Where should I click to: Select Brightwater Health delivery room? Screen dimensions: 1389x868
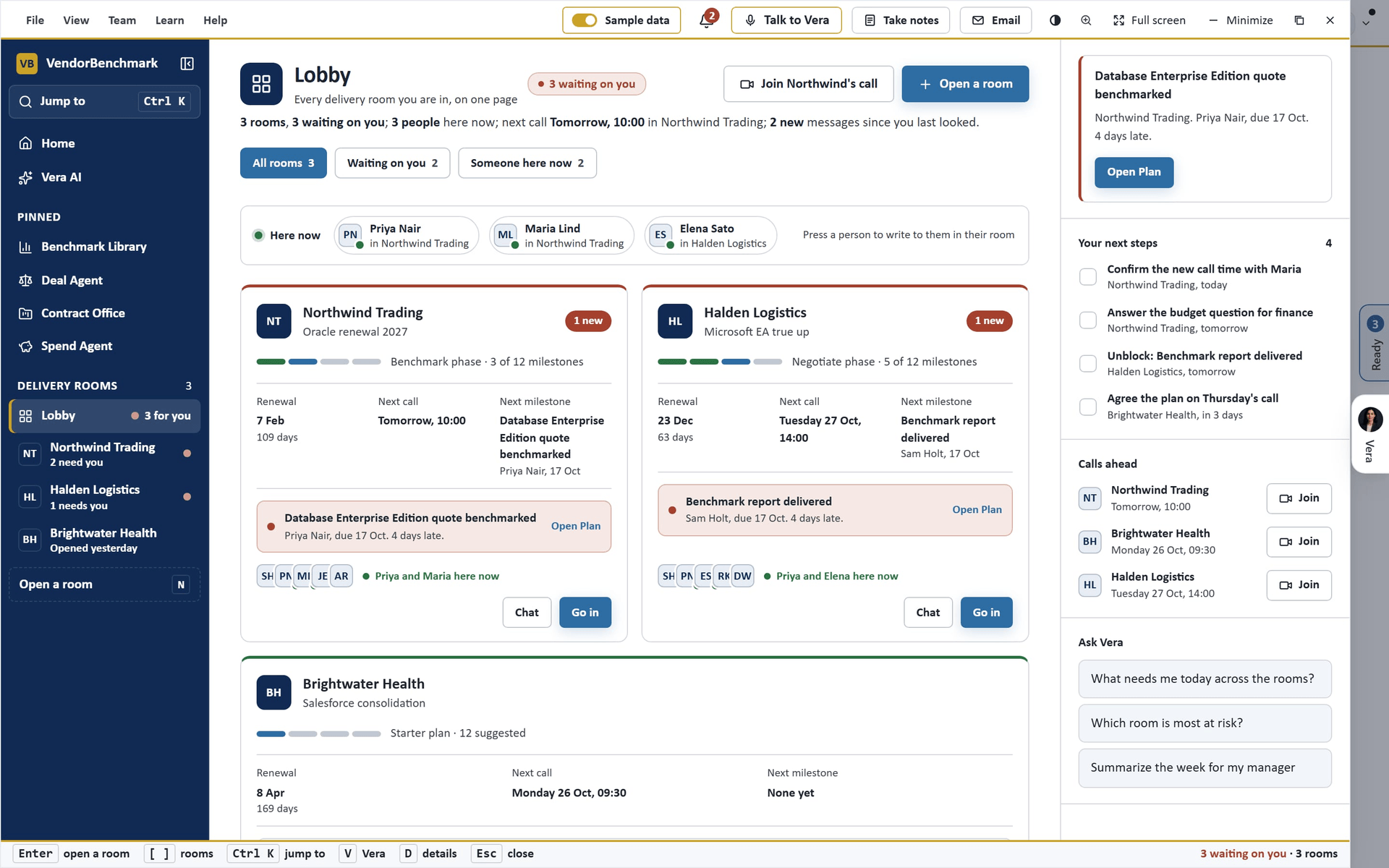pyautogui.click(x=105, y=540)
